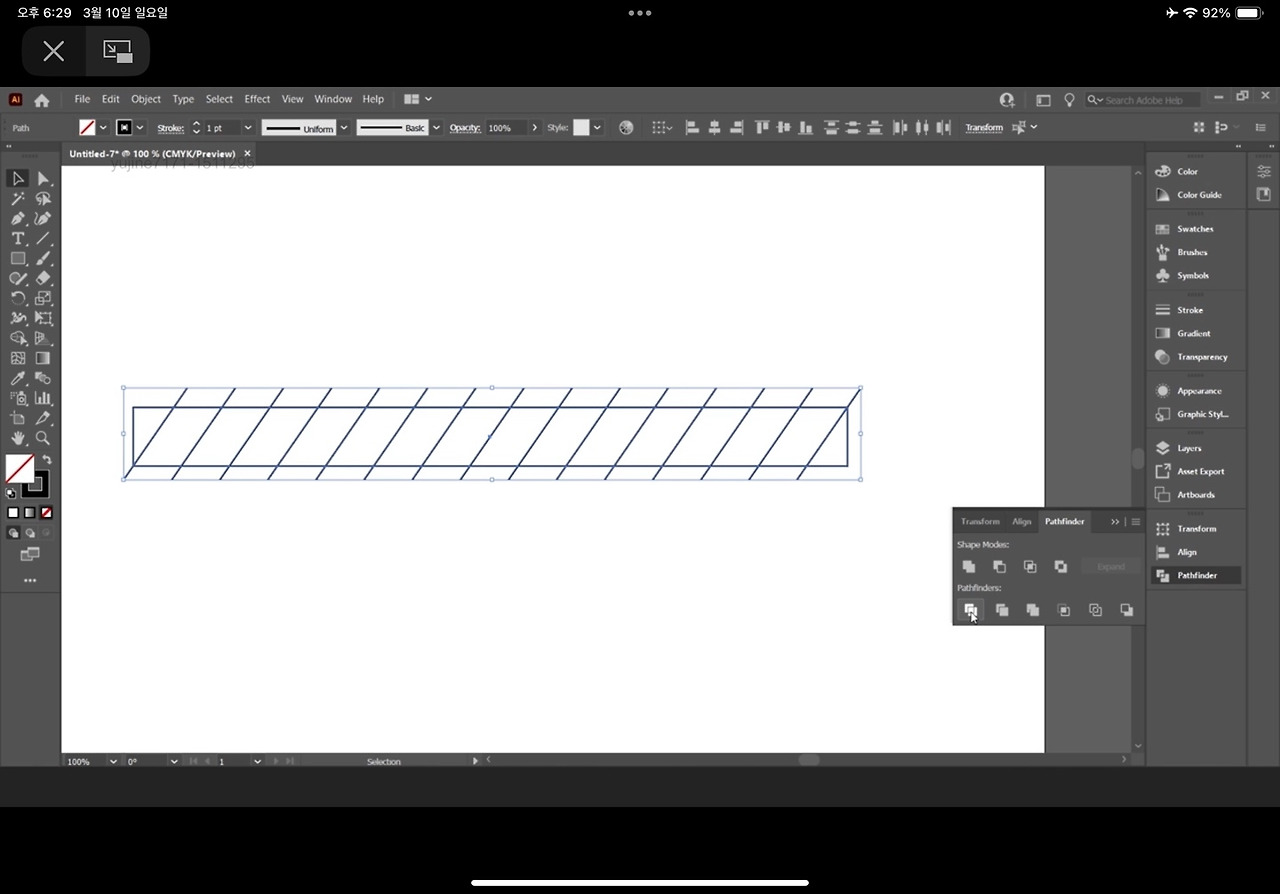Select the Zoom tool
Image resolution: width=1280 pixels, height=894 pixels.
(43, 438)
